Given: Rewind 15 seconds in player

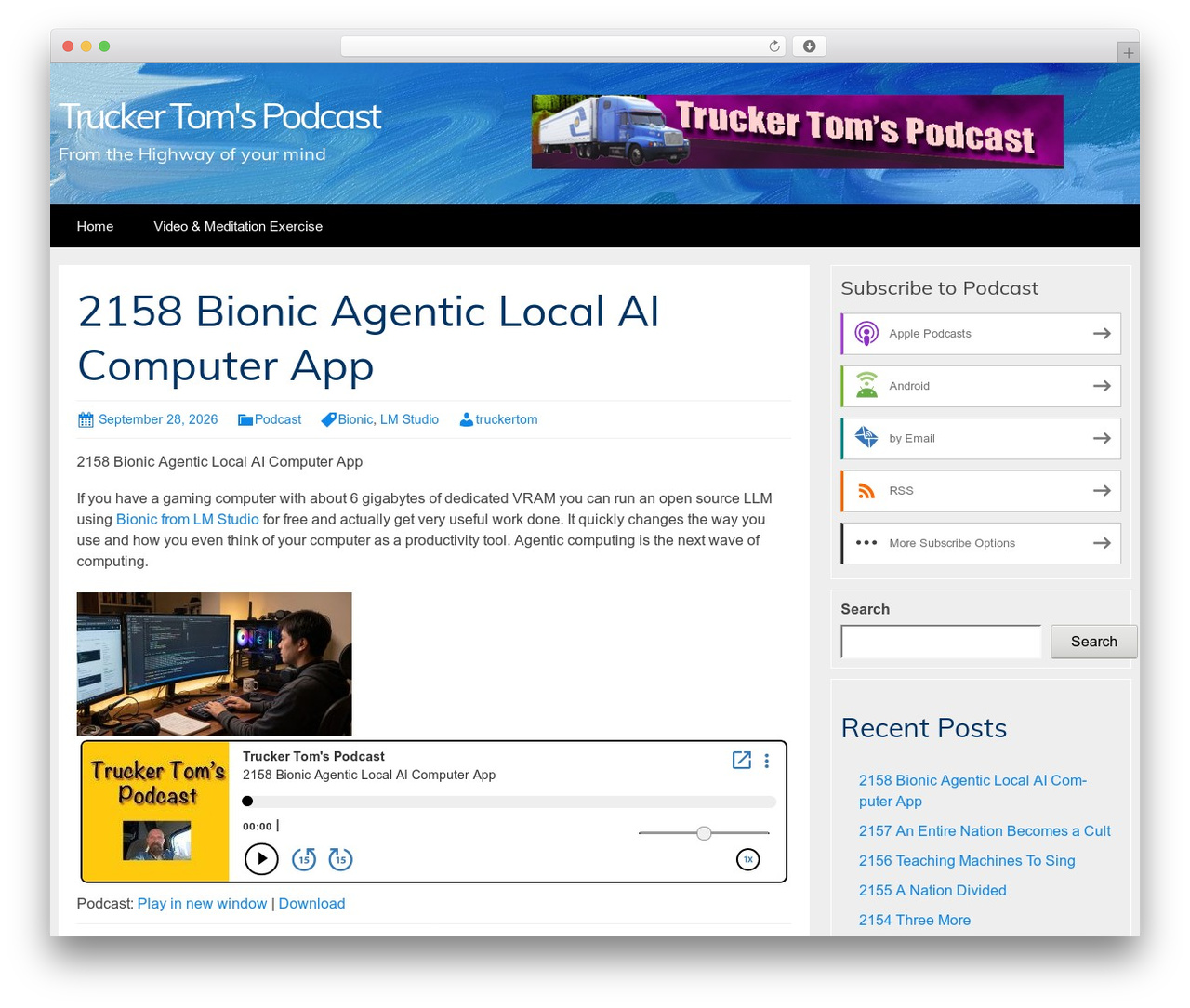Looking at the screenshot, I should (304, 859).
